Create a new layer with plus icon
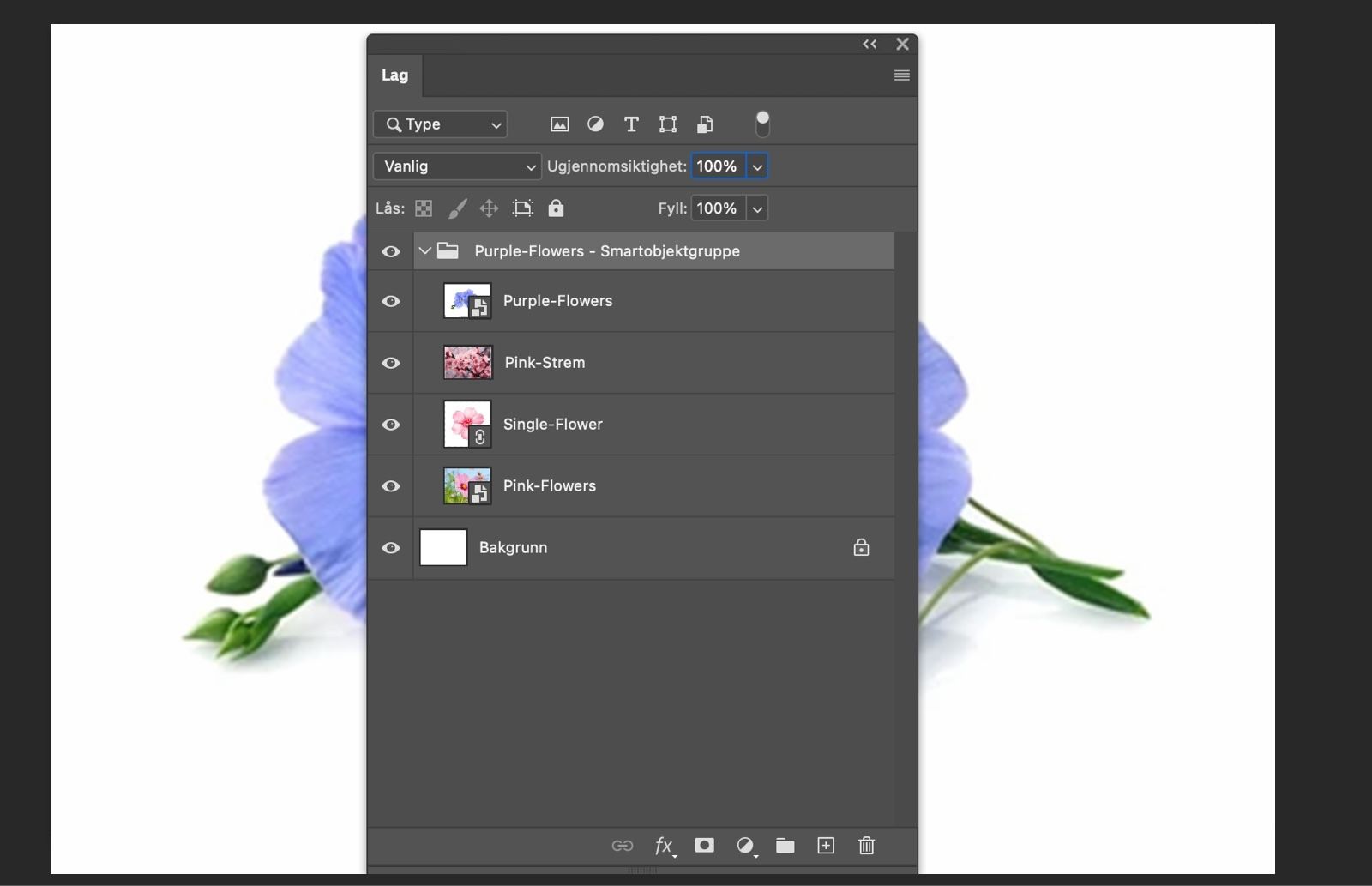 826,846
